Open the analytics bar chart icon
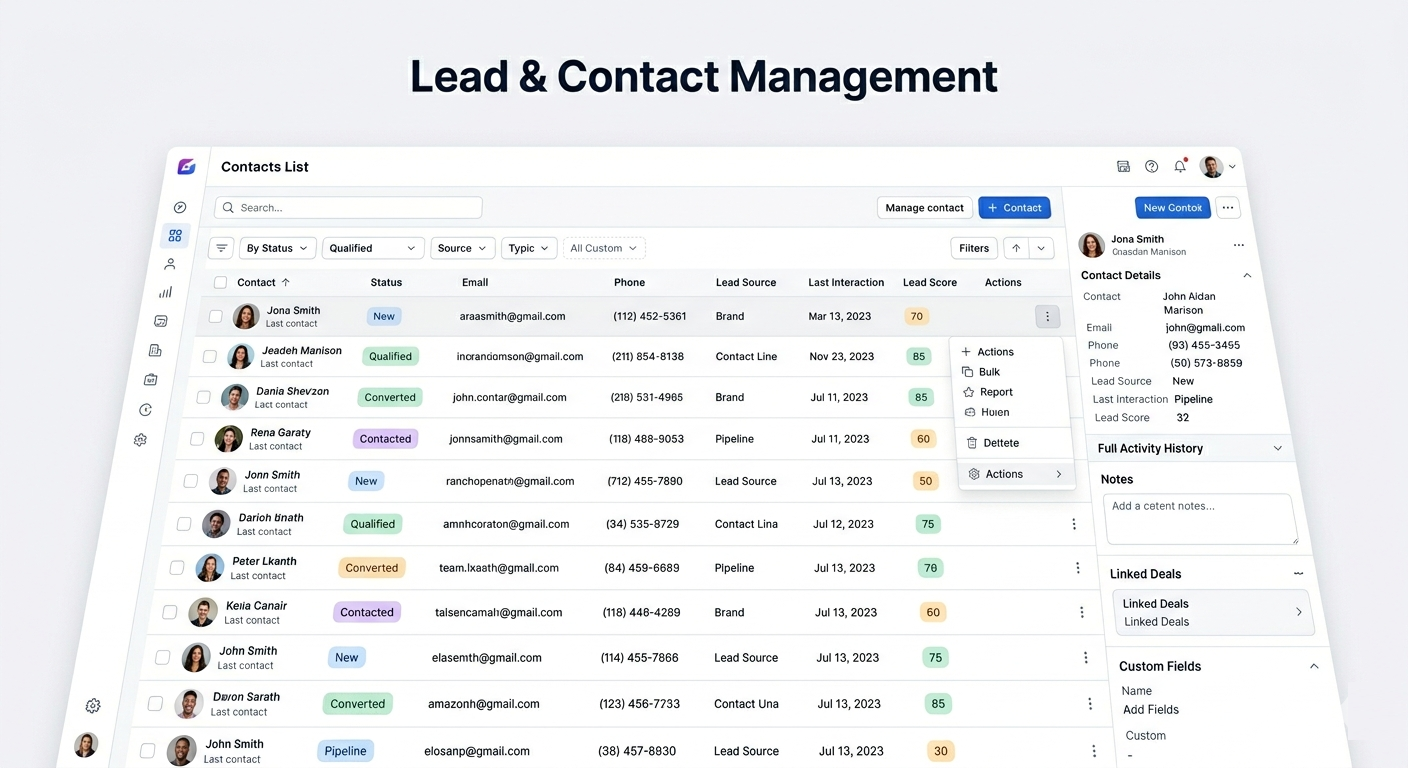1408x768 pixels. [x=165, y=291]
